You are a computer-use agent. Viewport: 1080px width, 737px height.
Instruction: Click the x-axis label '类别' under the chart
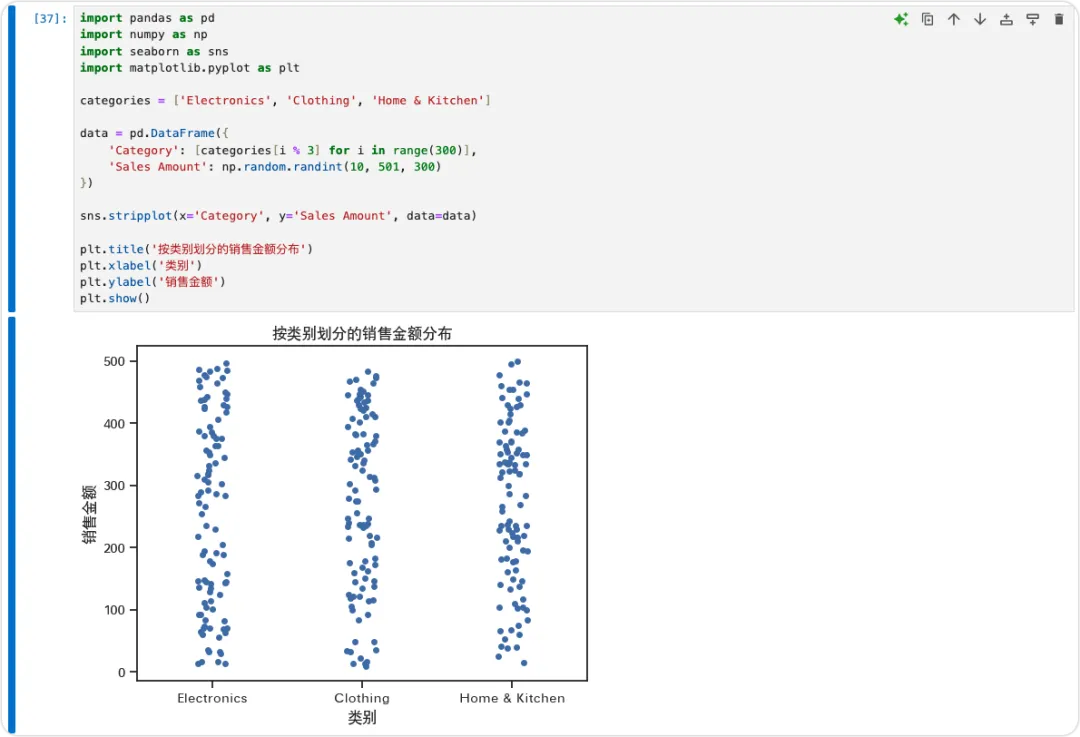click(362, 718)
